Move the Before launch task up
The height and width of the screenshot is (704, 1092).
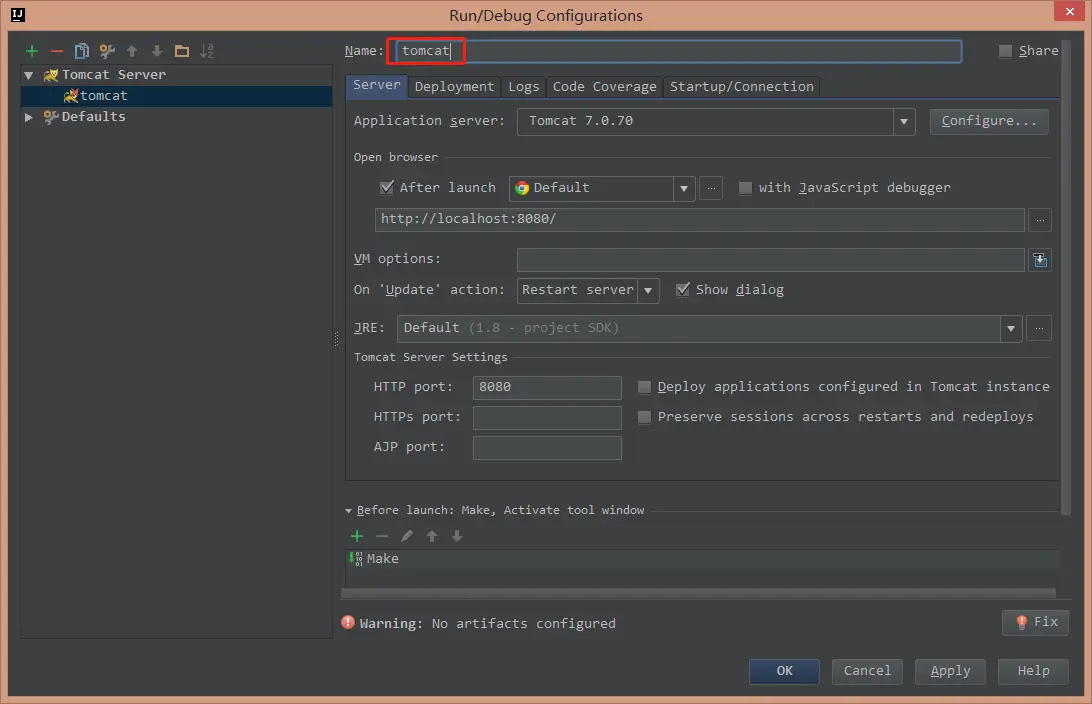click(x=432, y=535)
